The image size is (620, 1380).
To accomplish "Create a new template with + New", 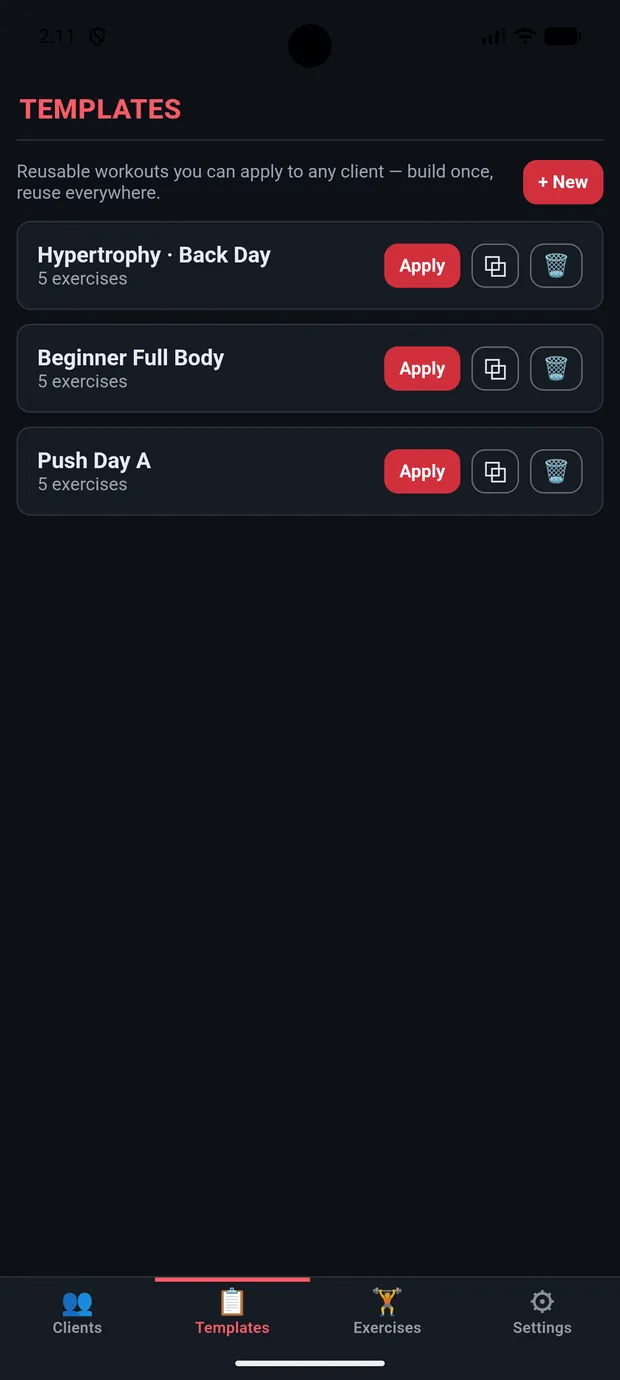I will coord(563,182).
